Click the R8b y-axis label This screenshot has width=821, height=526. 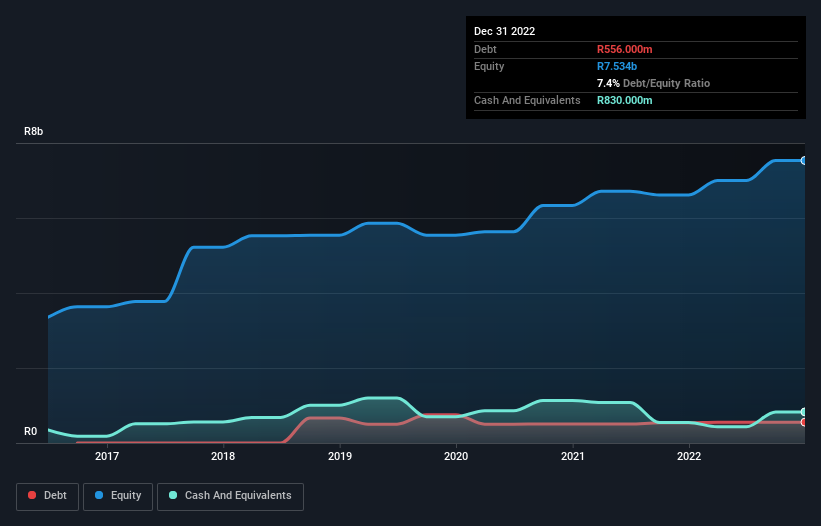click(x=34, y=131)
